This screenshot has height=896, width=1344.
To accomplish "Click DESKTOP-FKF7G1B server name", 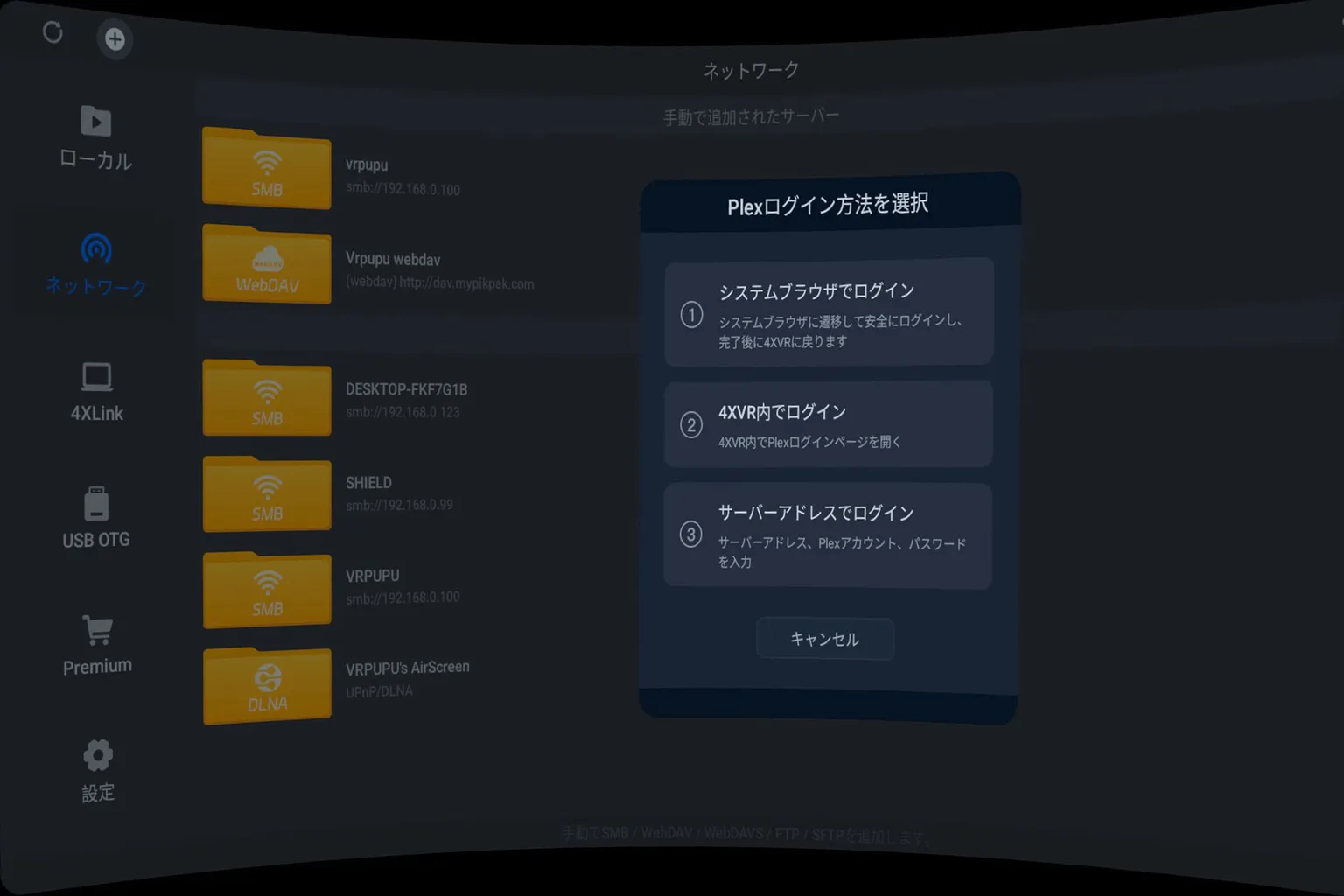I will (406, 389).
